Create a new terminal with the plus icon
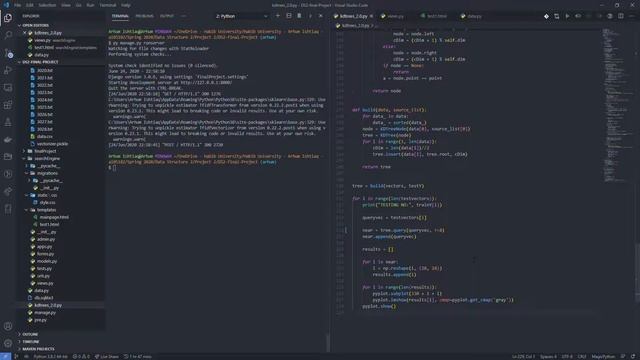The height and width of the screenshot is (360, 640). 278,16
